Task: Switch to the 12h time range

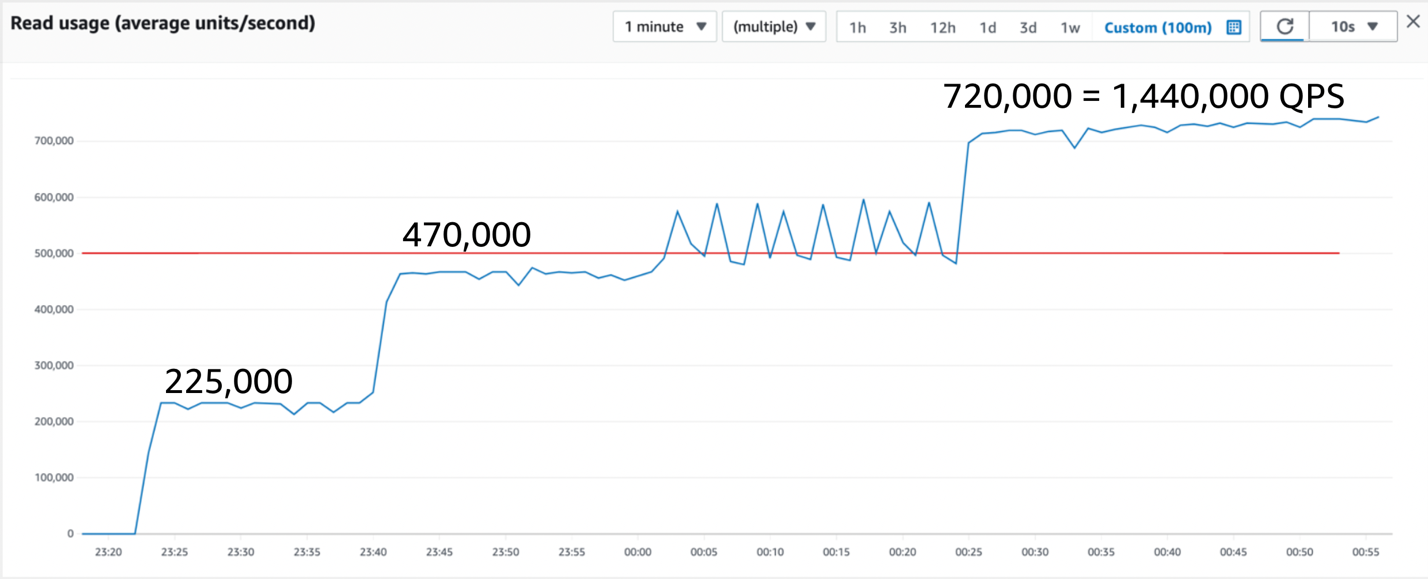Action: pyautogui.click(x=942, y=28)
